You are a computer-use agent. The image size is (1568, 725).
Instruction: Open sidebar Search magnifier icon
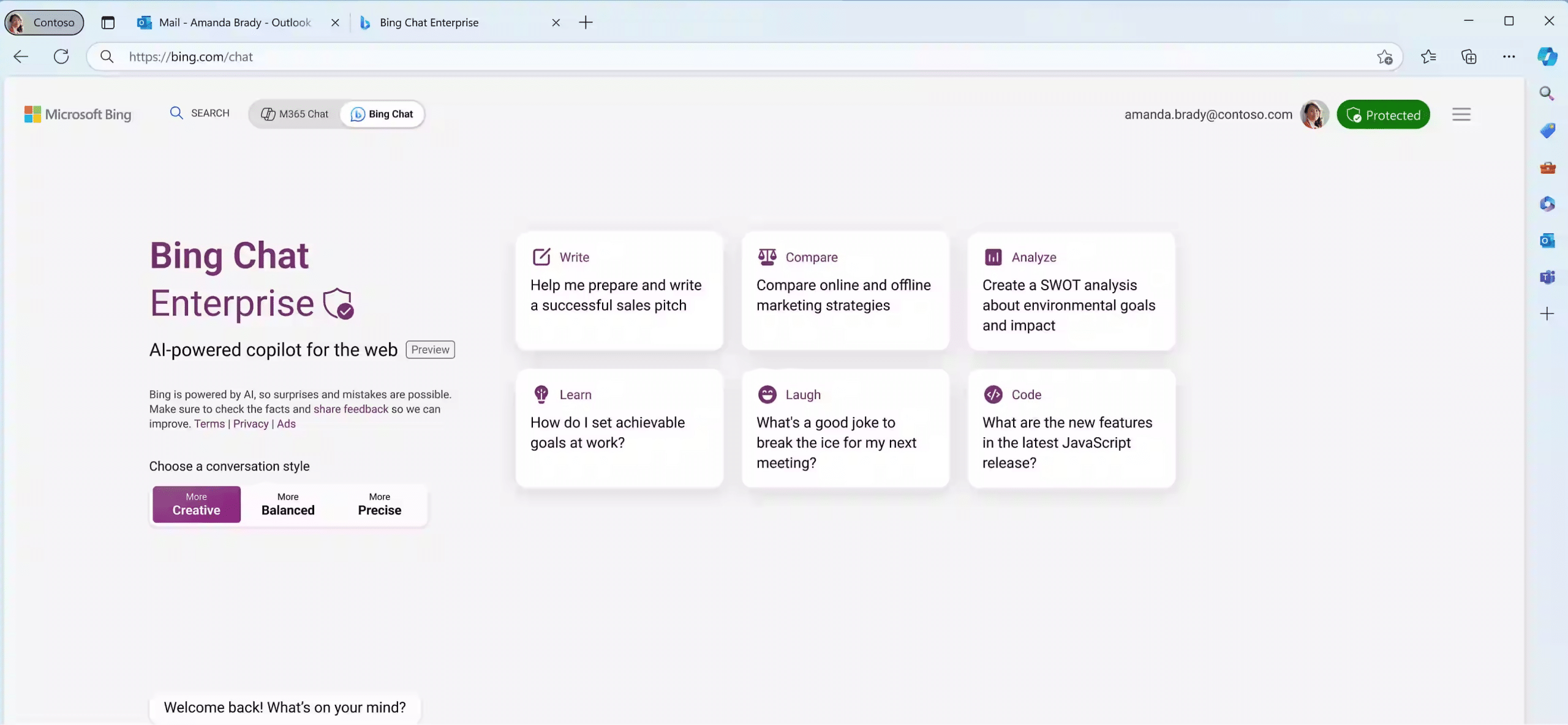tap(1547, 94)
